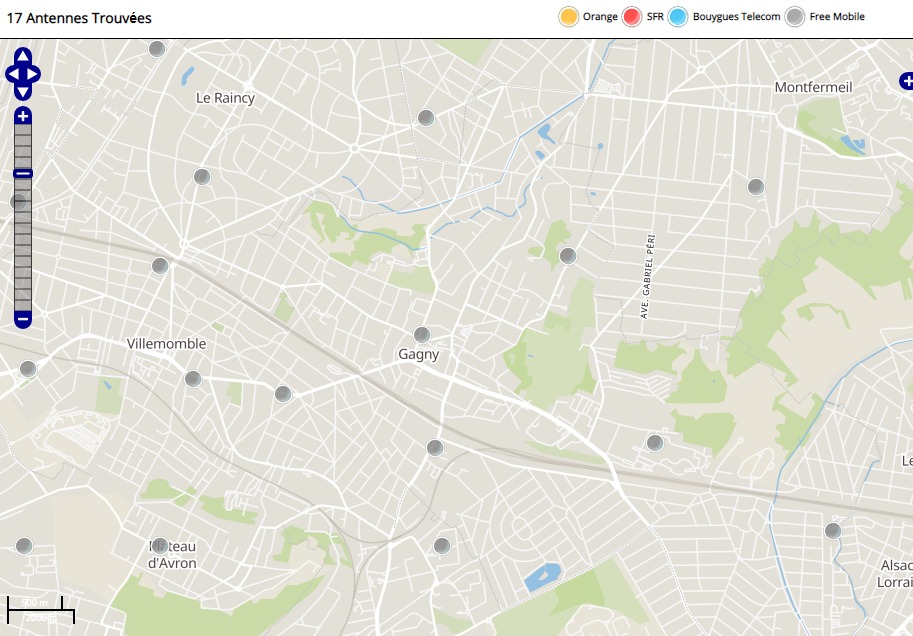Image resolution: width=913 pixels, height=636 pixels.
Task: Toggle the Free Mobile operator filter
Action: [795, 17]
